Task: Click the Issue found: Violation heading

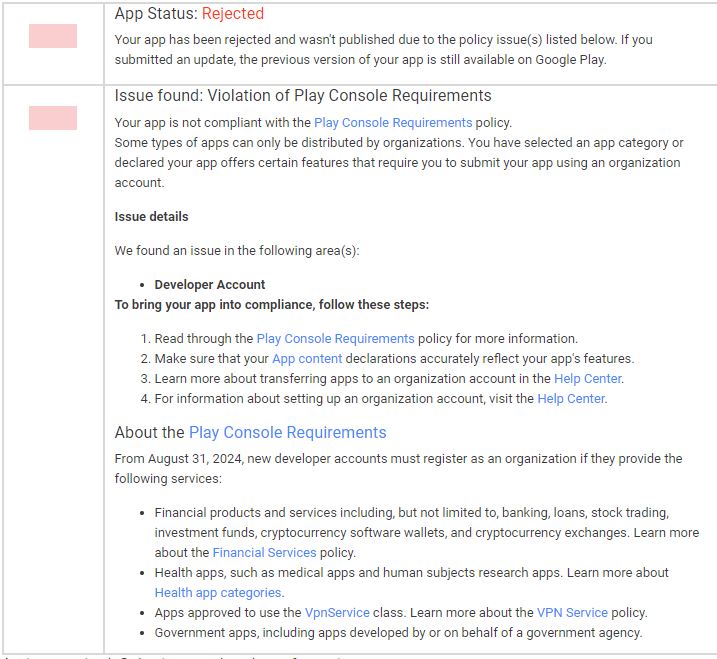Action: coord(303,96)
